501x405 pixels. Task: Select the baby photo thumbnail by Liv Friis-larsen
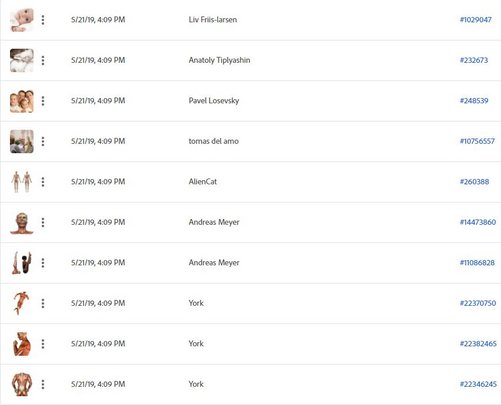[x=22, y=20]
